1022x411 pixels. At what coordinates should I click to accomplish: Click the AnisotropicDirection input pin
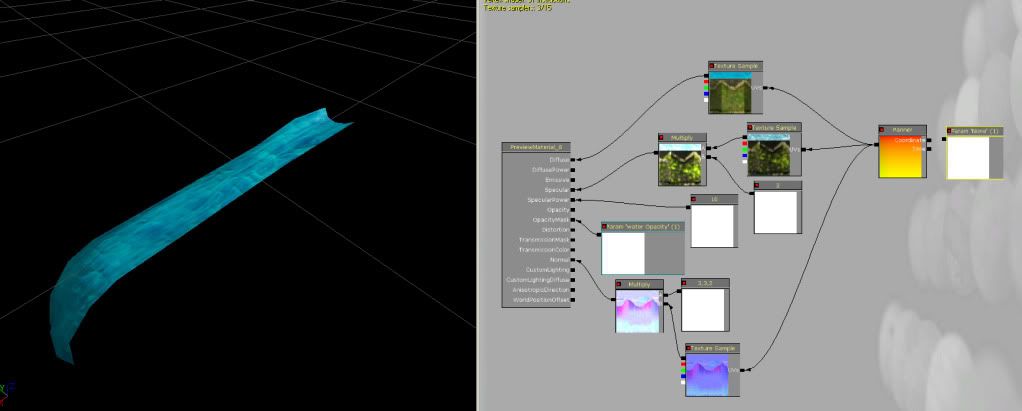573,290
